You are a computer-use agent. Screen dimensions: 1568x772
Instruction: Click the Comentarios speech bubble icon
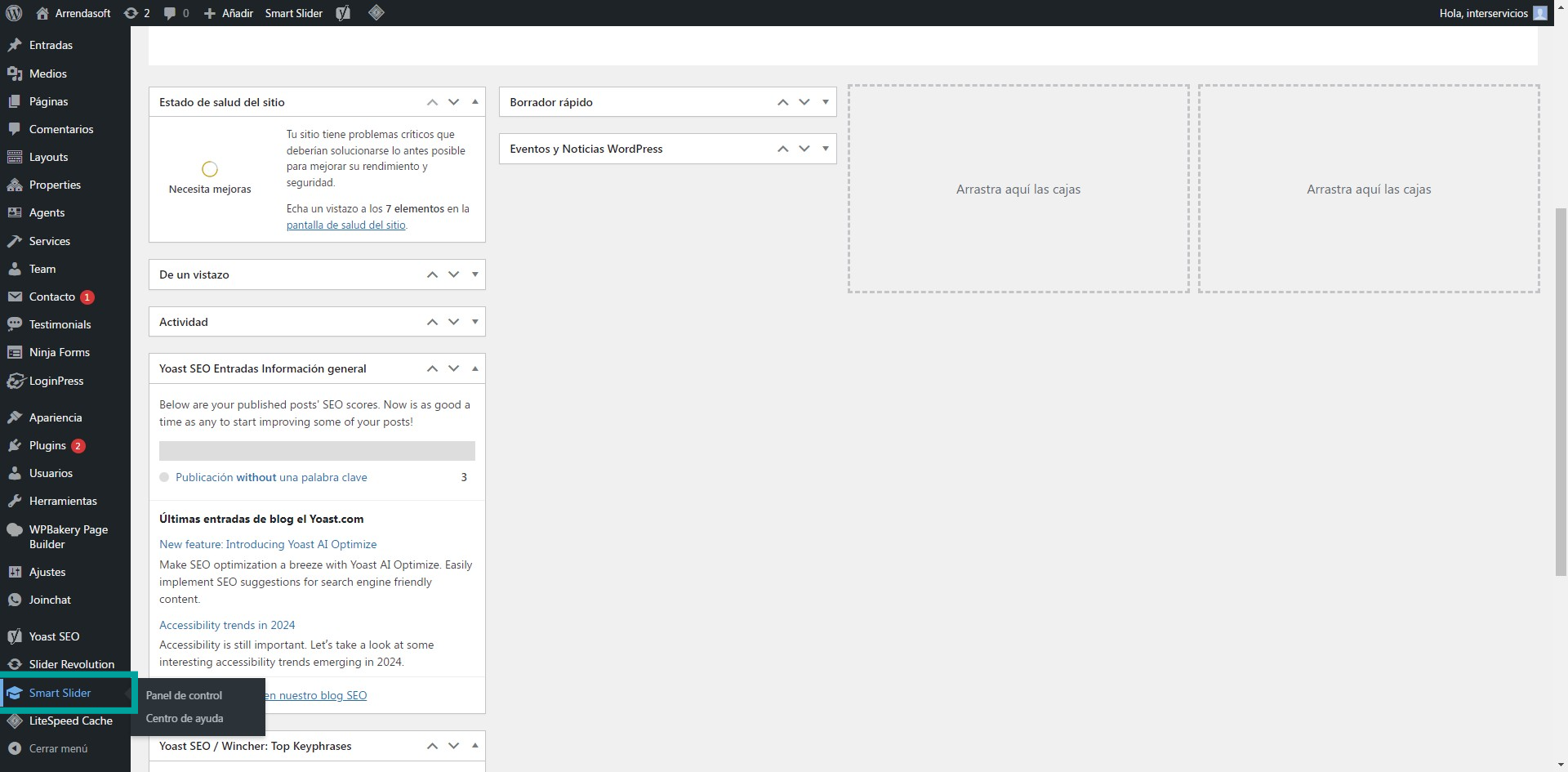pos(15,129)
